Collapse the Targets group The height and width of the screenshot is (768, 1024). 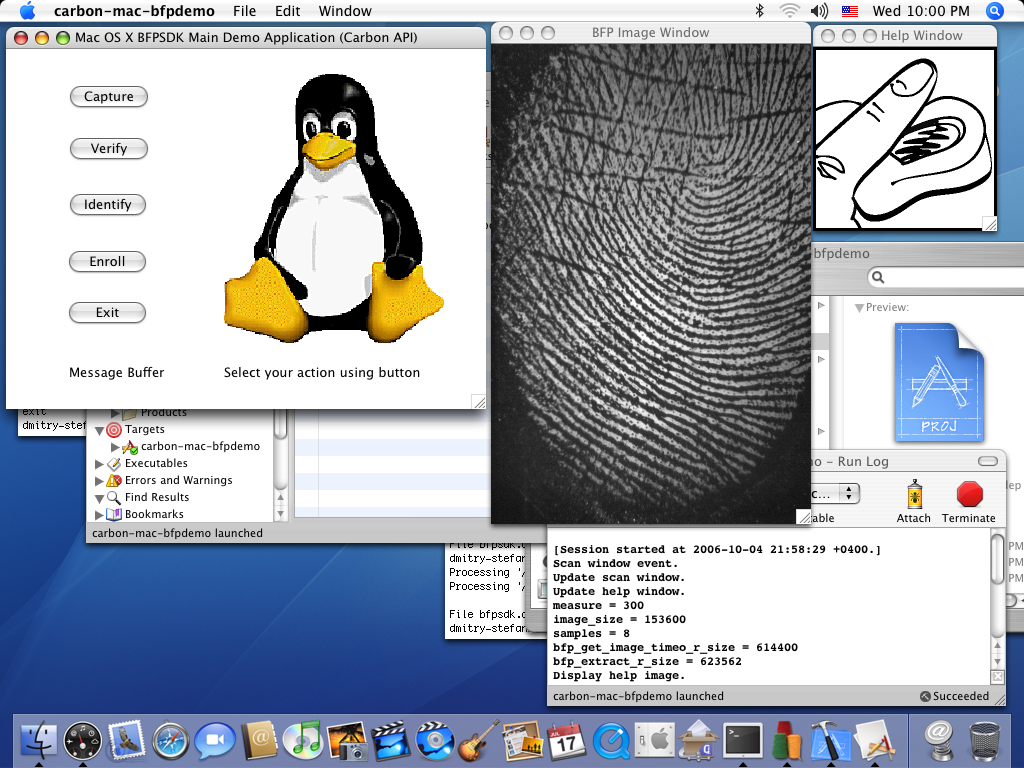coord(99,430)
